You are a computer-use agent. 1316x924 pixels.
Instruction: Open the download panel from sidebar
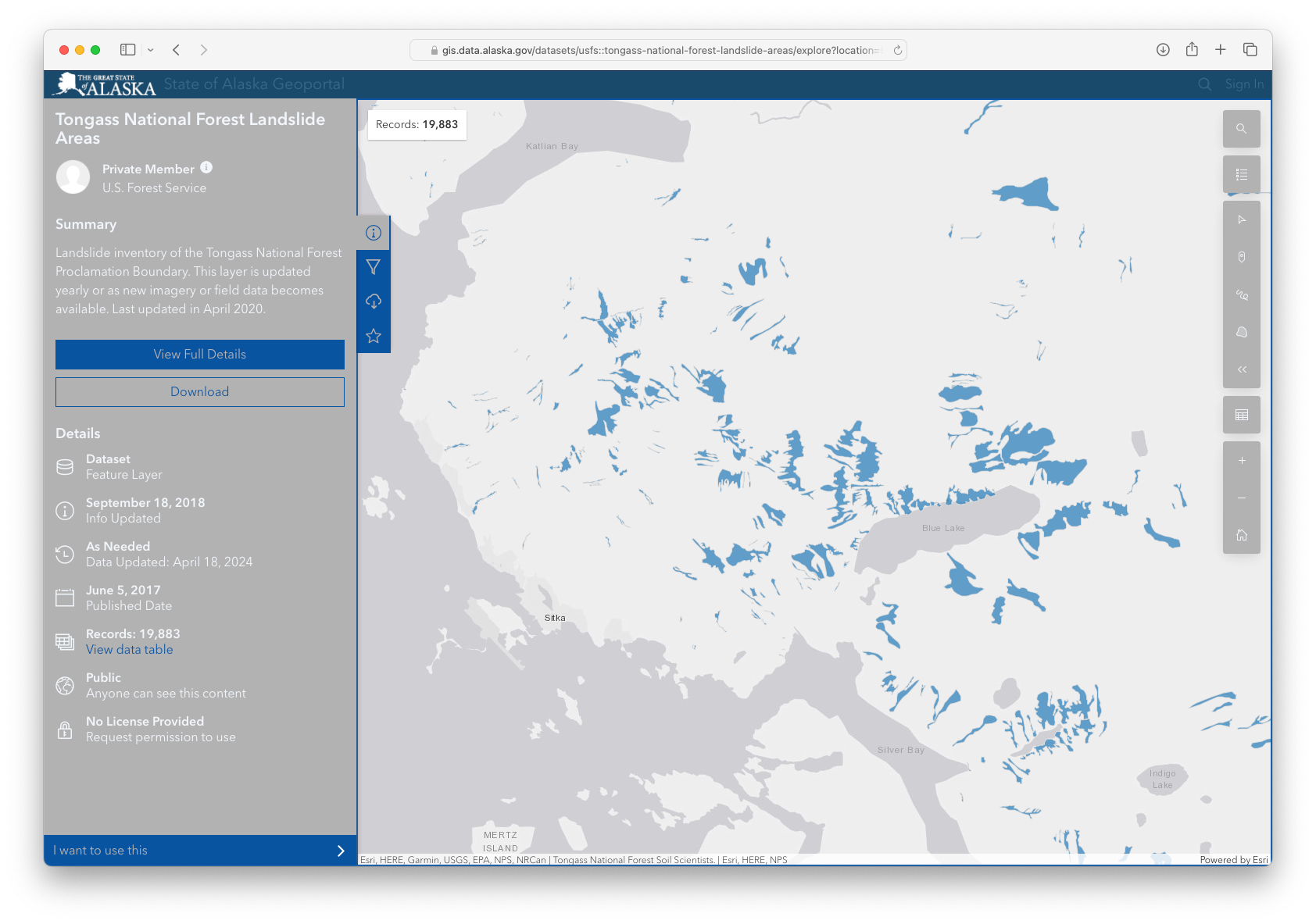[x=374, y=301]
